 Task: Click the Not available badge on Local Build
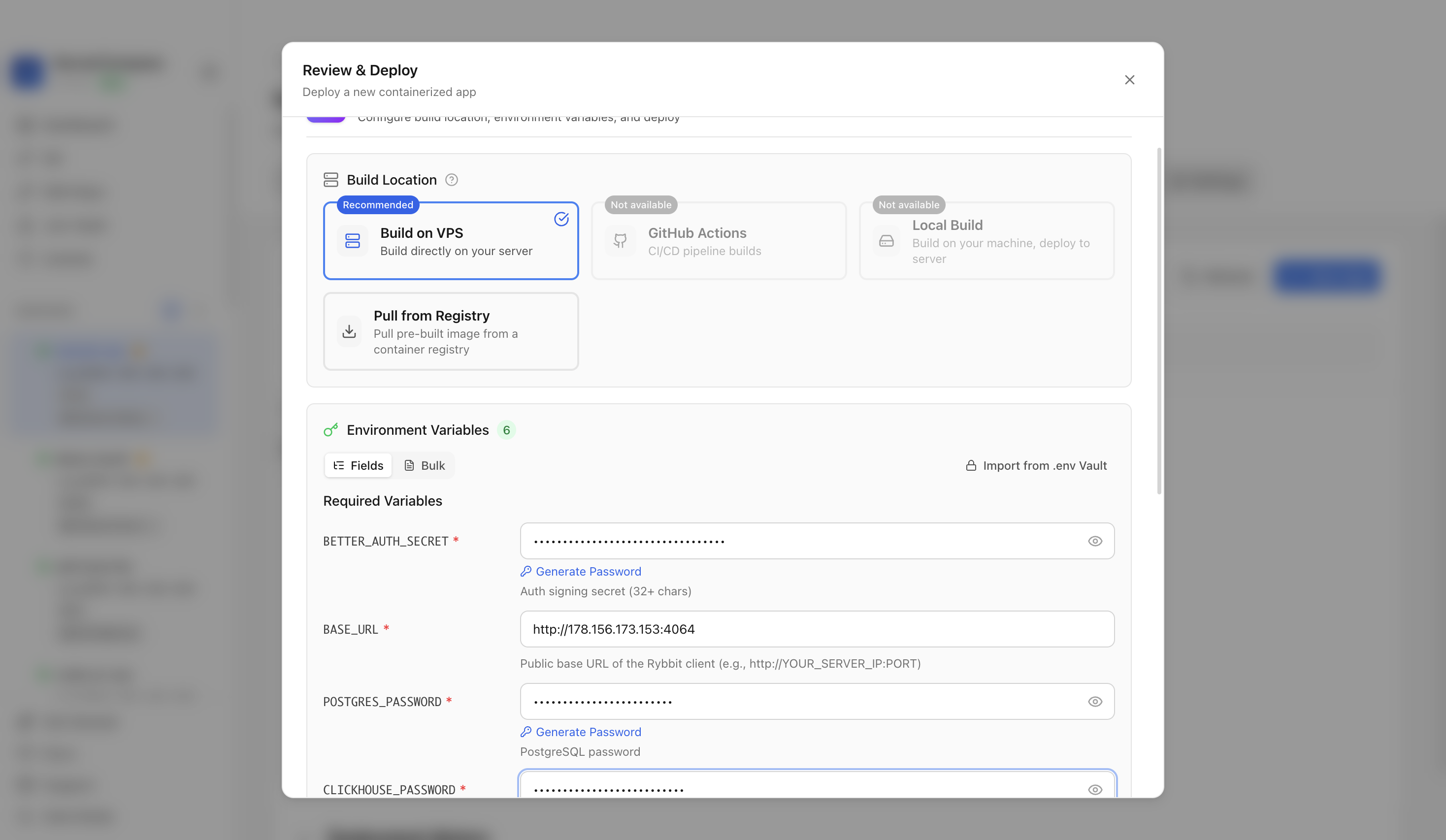909,205
